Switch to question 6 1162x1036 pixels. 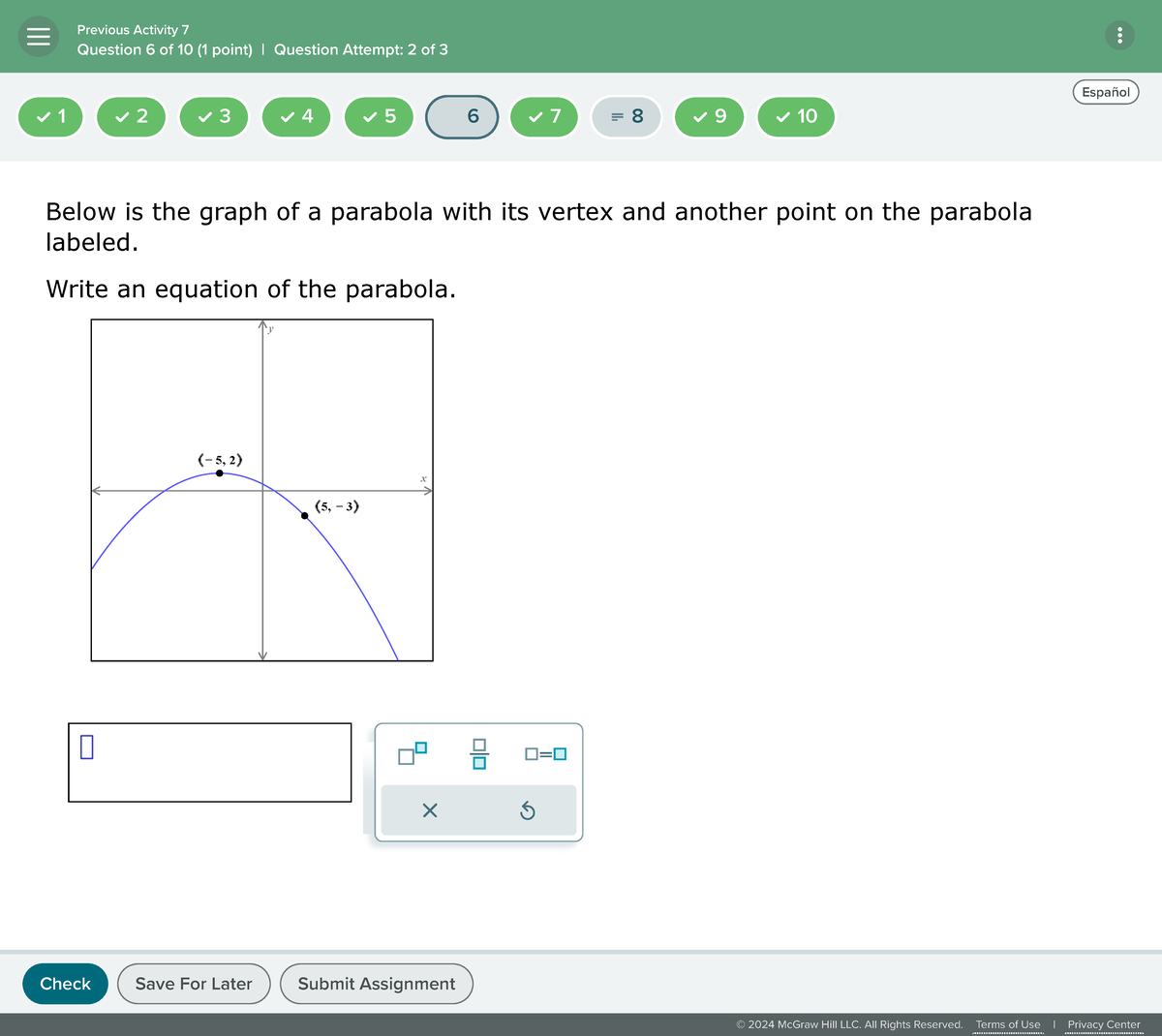click(x=462, y=116)
